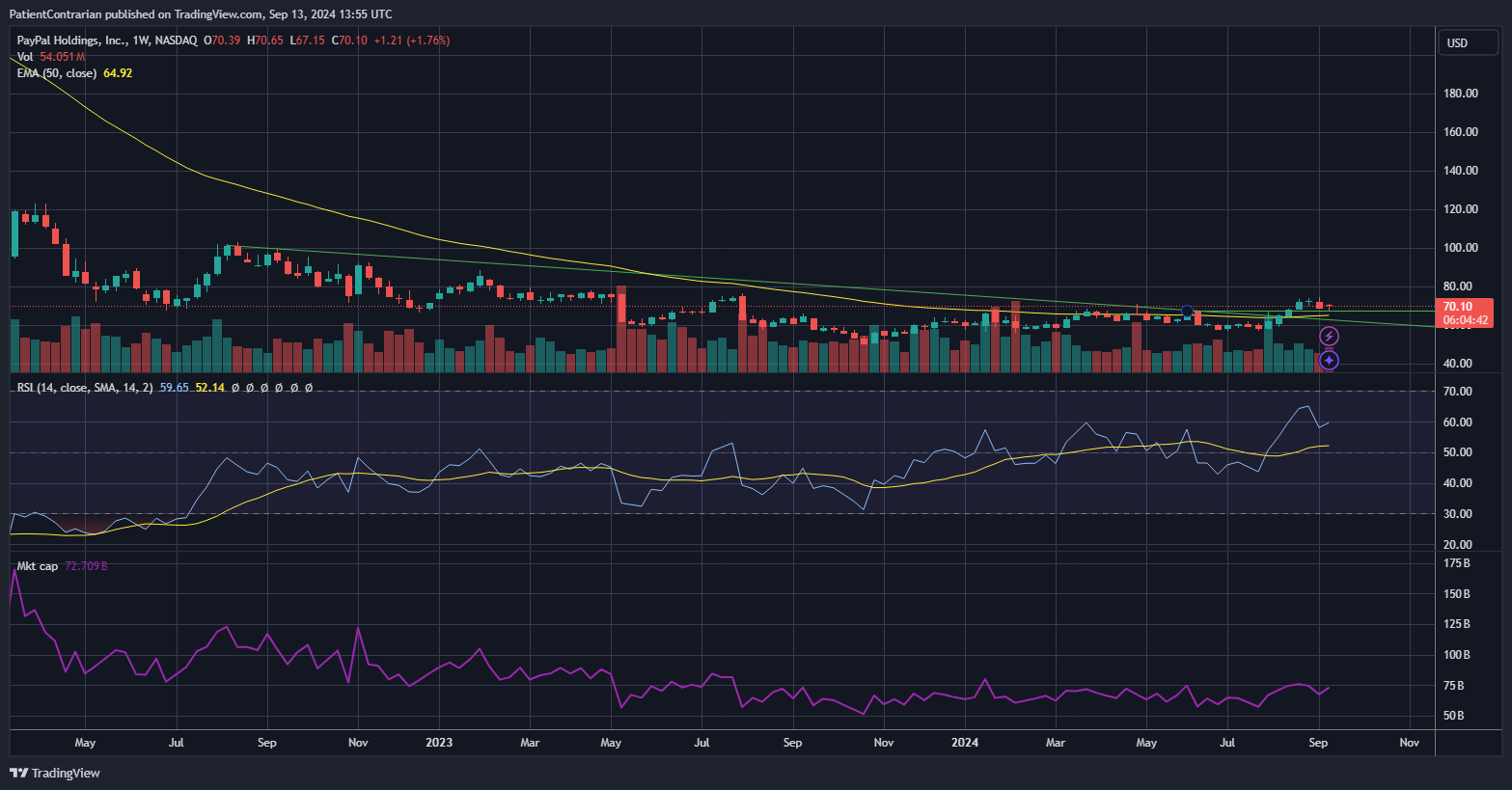
Task: Open the USD currency selector
Action: (x=1468, y=43)
